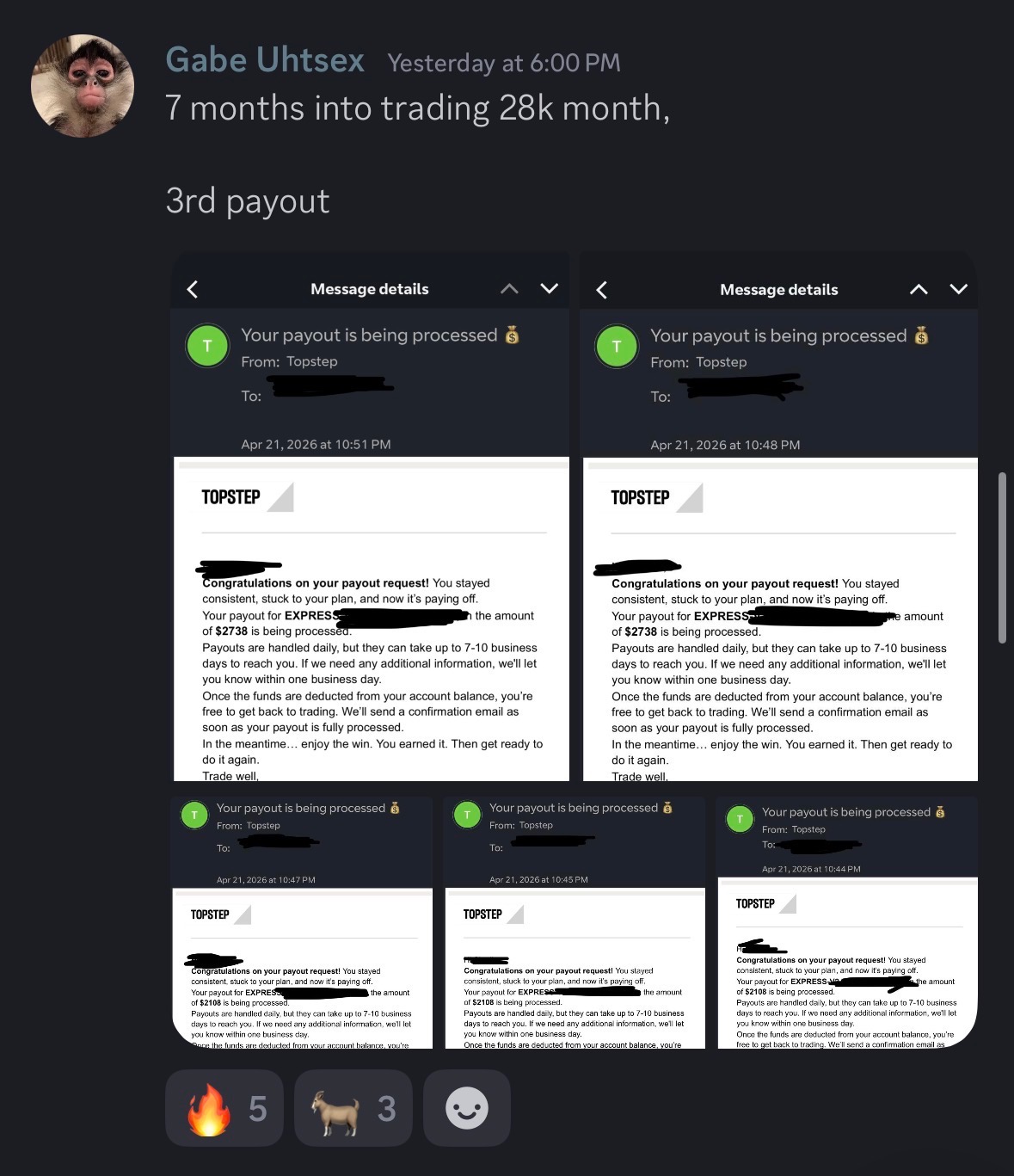The height and width of the screenshot is (1176, 1014).
Task: Open the 10:47 PM payout screenshot
Action: tap(302, 922)
